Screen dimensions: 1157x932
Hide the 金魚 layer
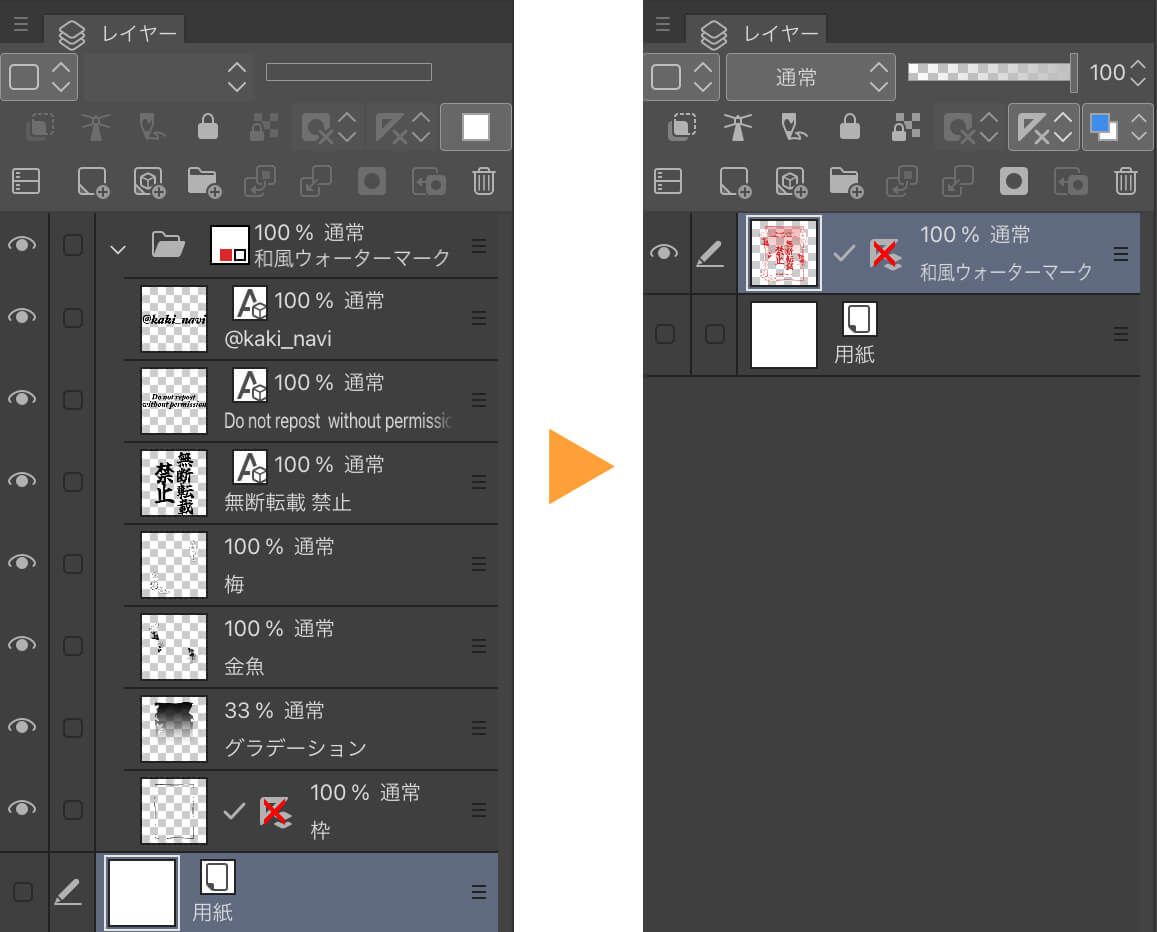tap(22, 645)
